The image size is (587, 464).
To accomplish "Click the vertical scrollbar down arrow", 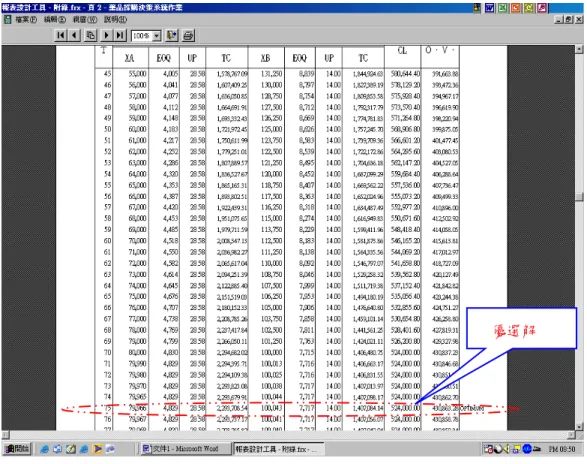I will click(x=579, y=426).
